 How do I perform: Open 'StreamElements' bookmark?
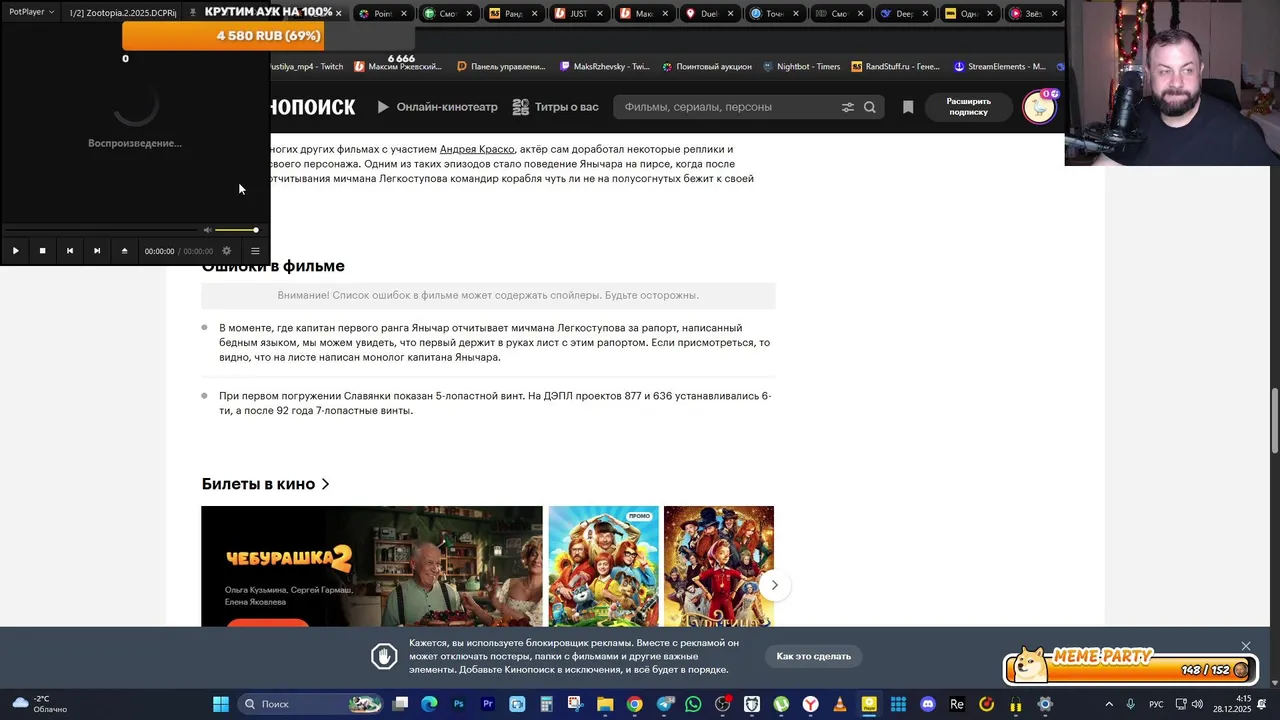tap(999, 67)
